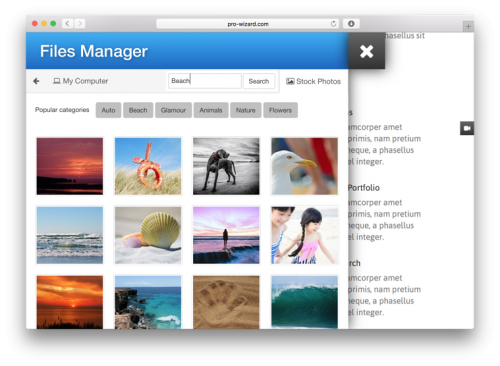Viewport: 500px width, 366px height.
Task: Click the Portfolio heading on the background page
Action: click(x=364, y=188)
